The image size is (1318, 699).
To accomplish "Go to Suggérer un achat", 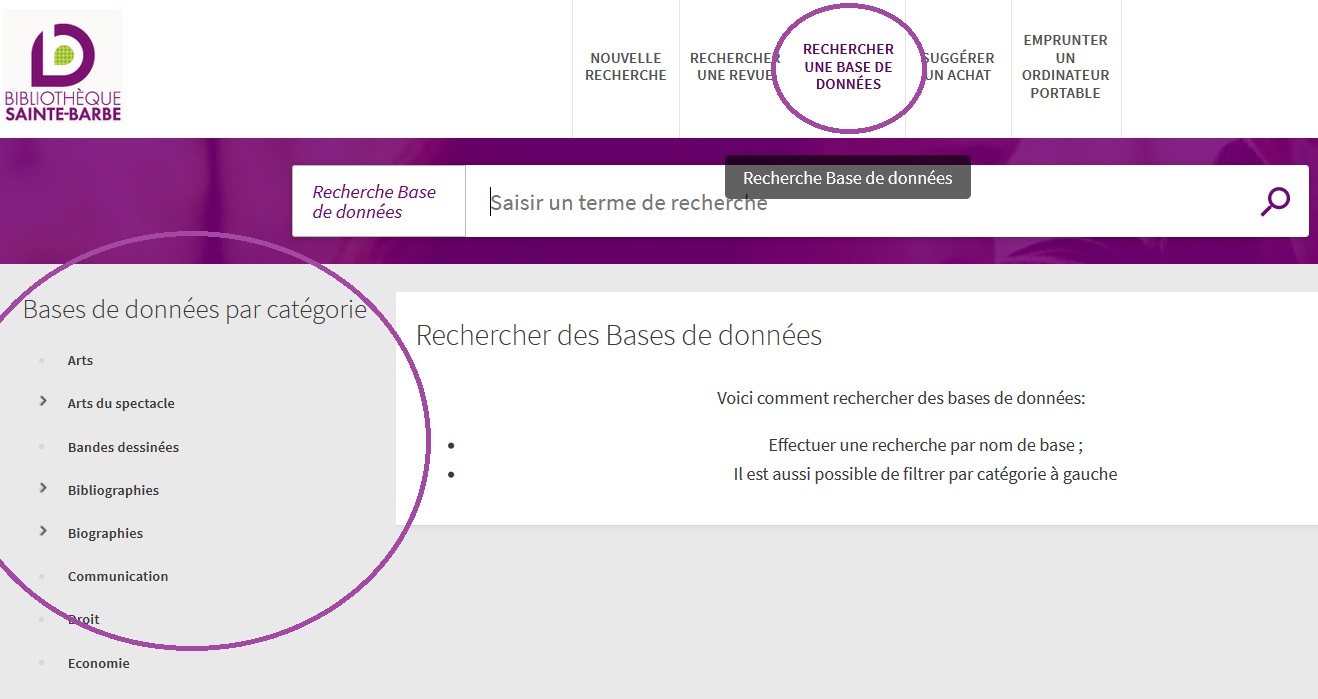I will (958, 67).
